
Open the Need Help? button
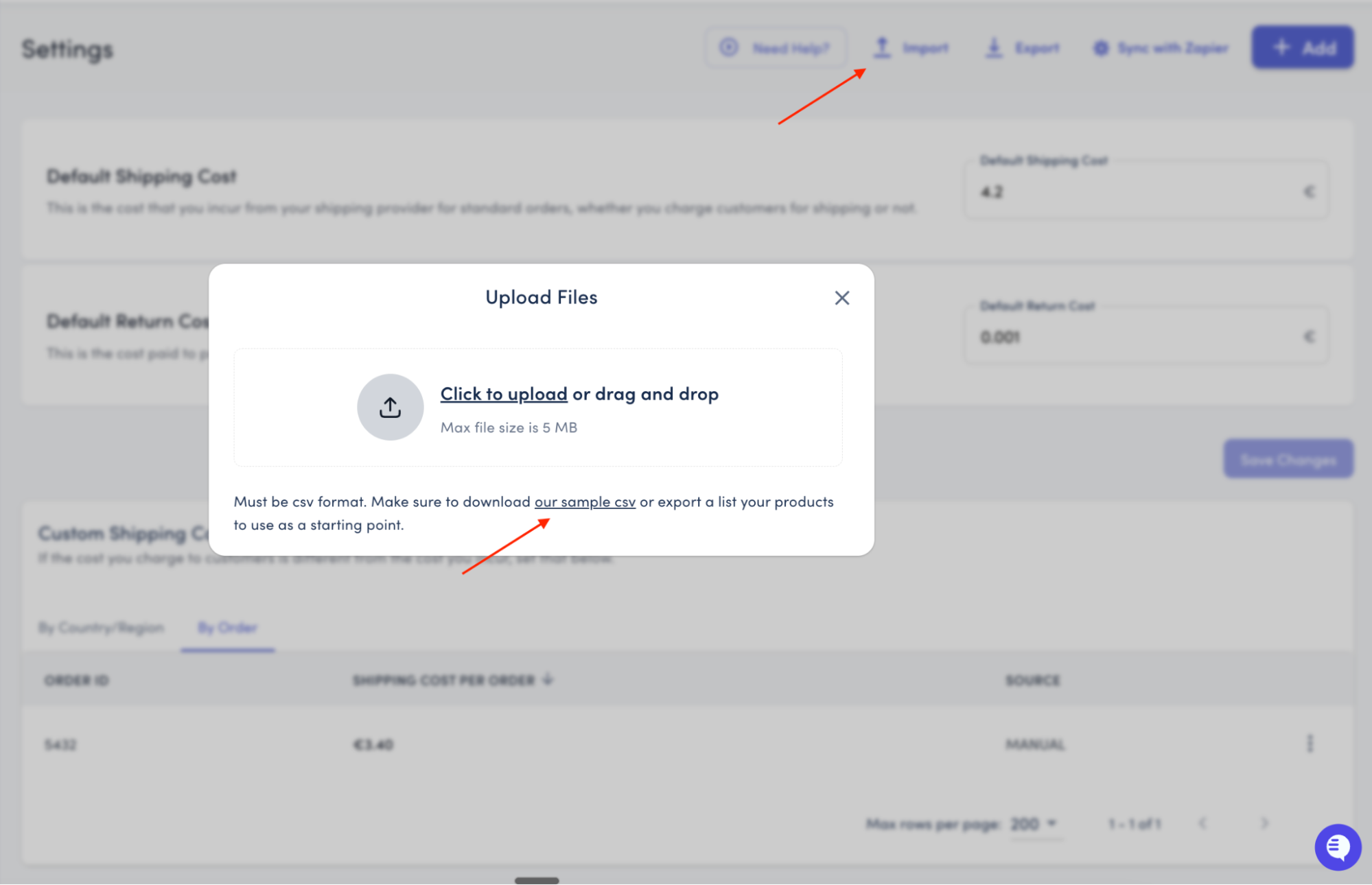tap(776, 48)
